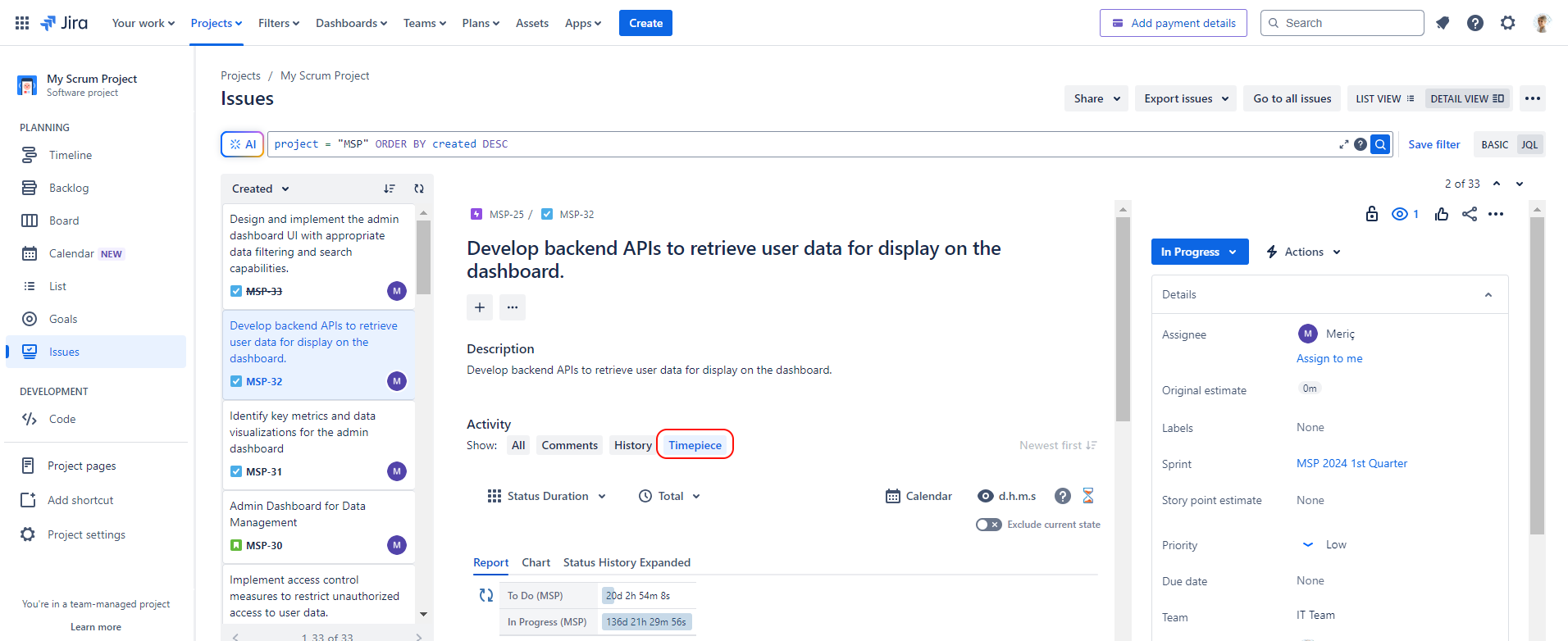Click the refresh icon in issue list

click(x=419, y=189)
